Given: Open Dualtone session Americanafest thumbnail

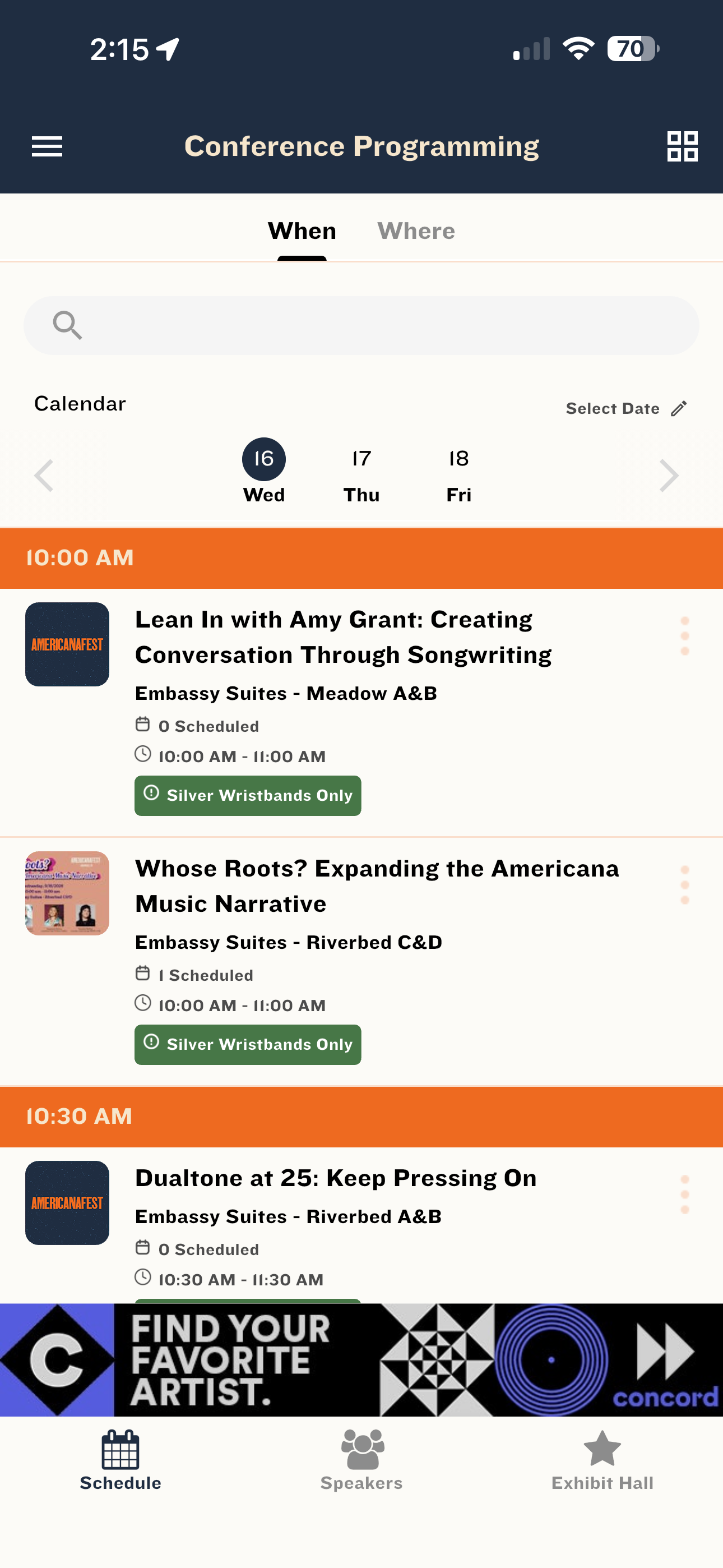Looking at the screenshot, I should point(67,1203).
